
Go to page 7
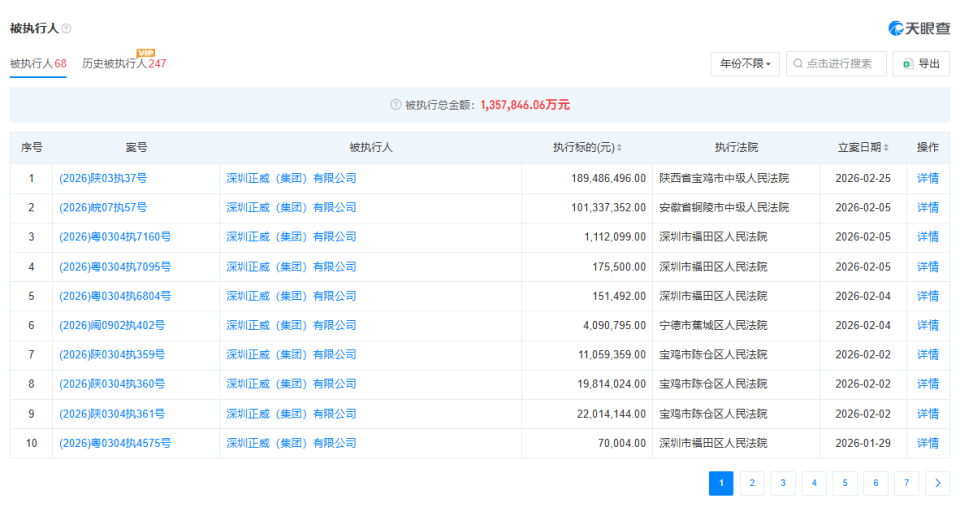pyautogui.click(x=907, y=483)
